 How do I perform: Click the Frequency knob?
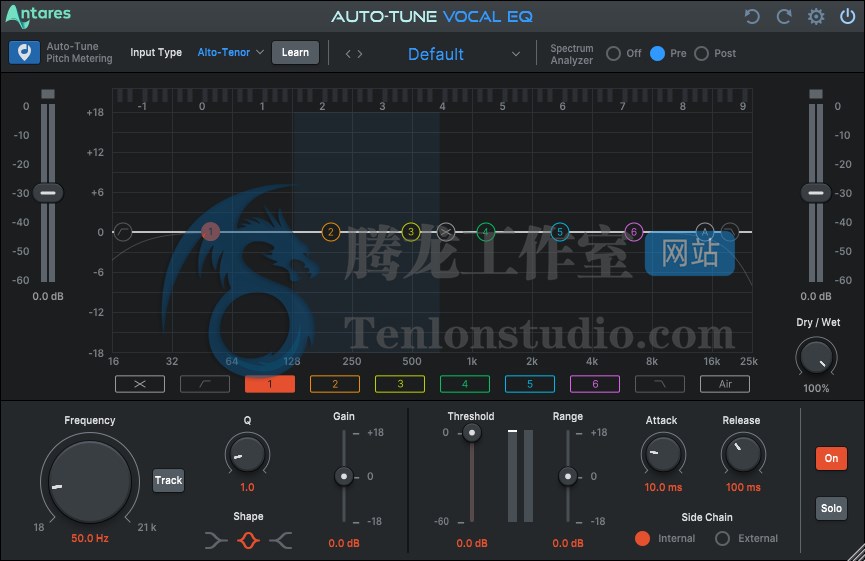point(89,482)
